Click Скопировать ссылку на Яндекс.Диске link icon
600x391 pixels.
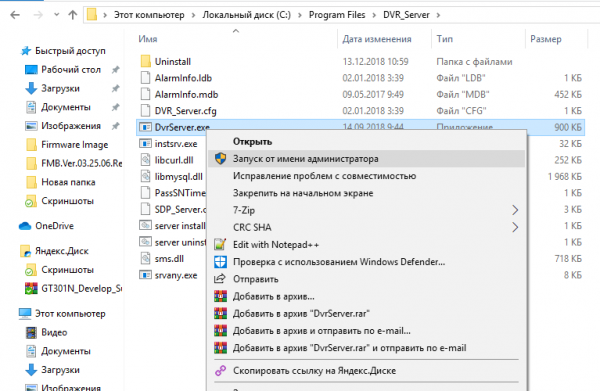tap(220, 370)
